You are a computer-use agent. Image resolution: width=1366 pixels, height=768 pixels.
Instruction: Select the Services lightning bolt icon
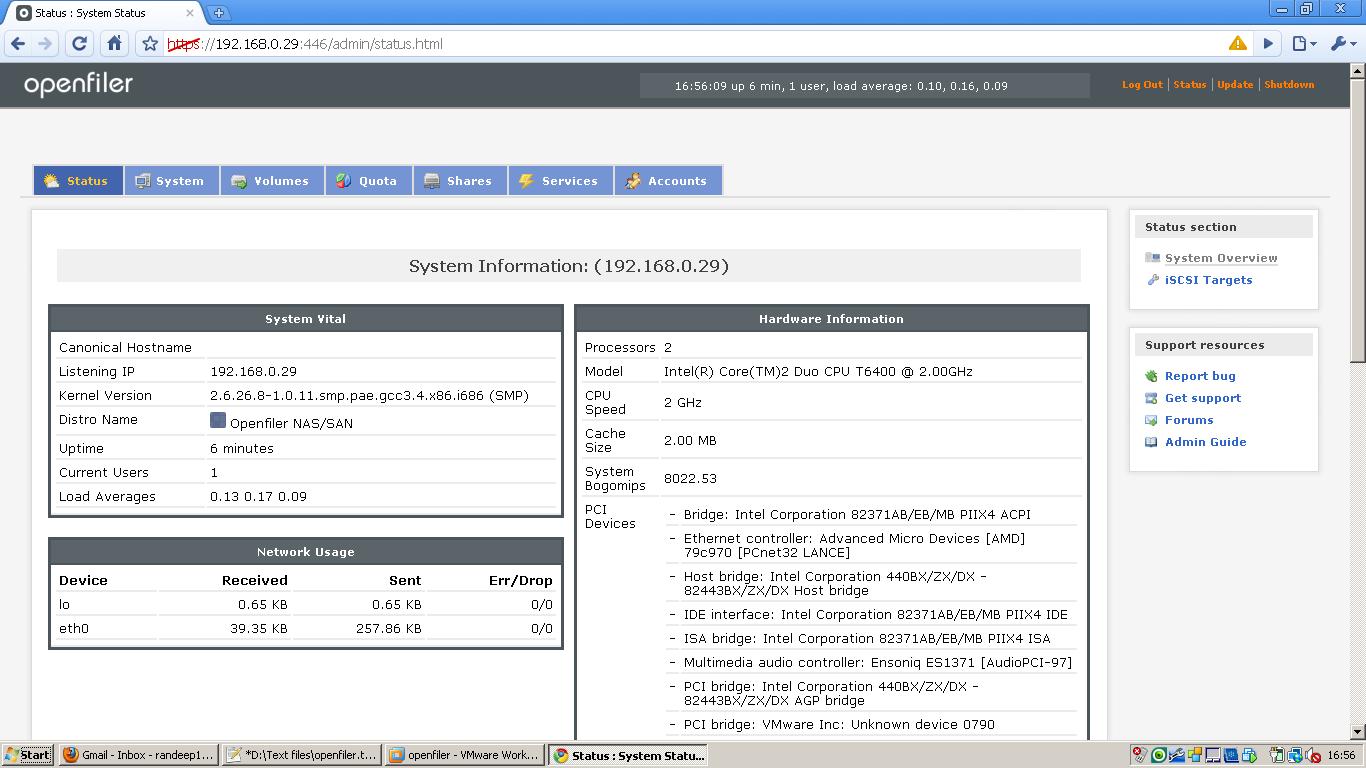click(x=524, y=180)
